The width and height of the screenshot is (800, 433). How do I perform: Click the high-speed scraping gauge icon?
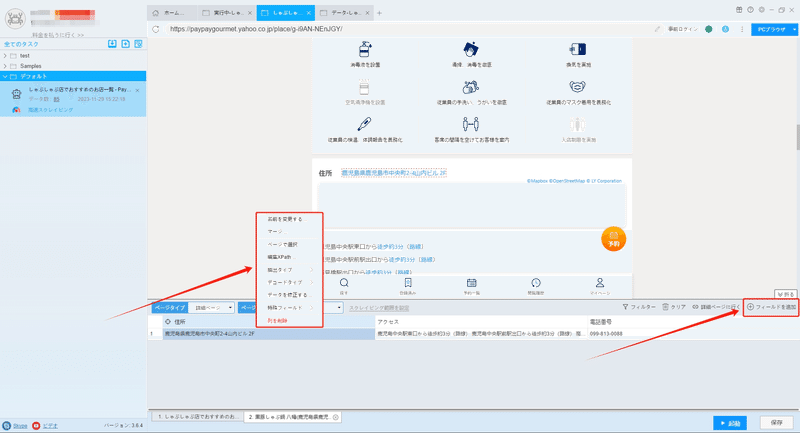[x=16, y=110]
